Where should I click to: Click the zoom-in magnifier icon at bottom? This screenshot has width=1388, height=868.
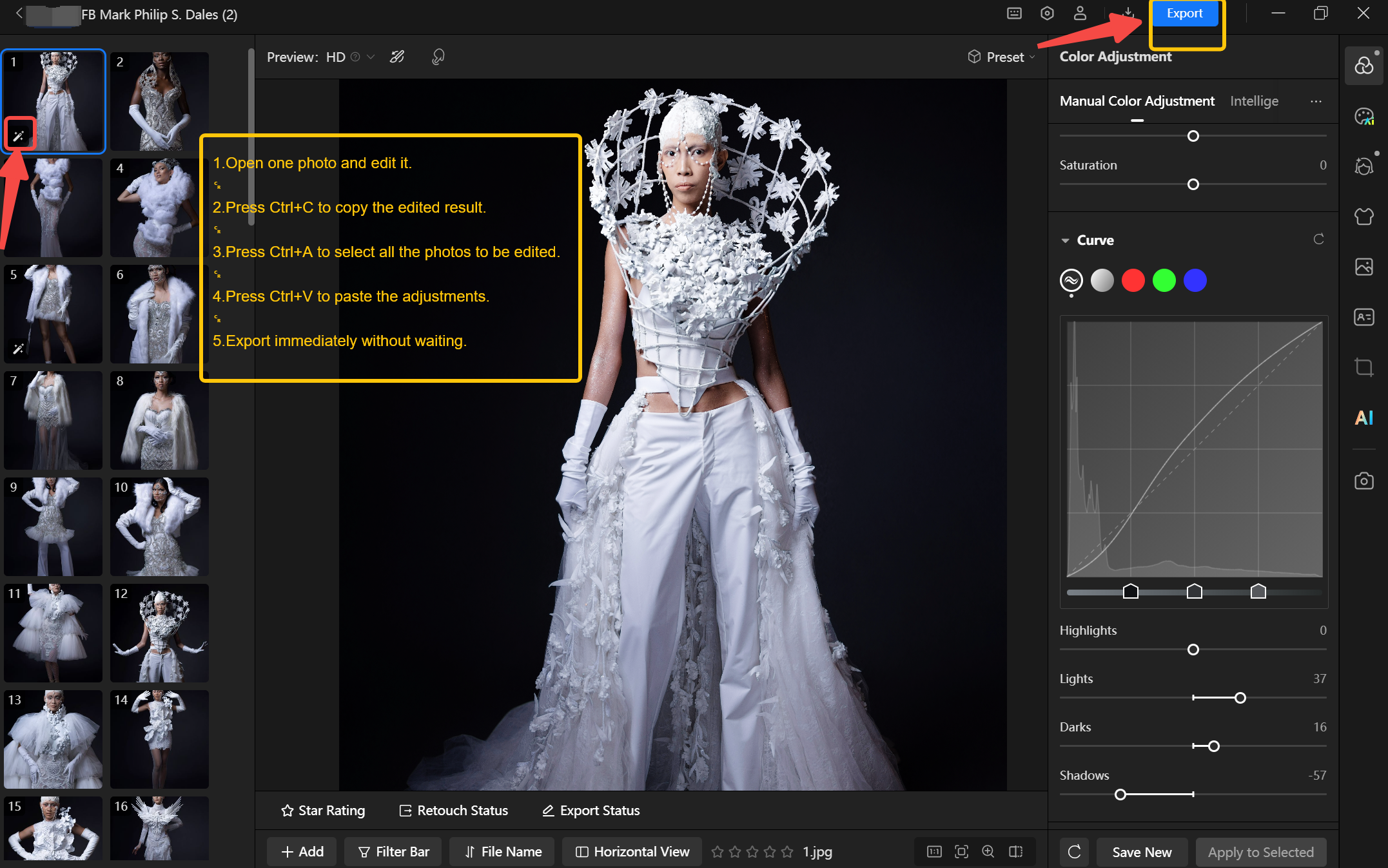(x=988, y=851)
